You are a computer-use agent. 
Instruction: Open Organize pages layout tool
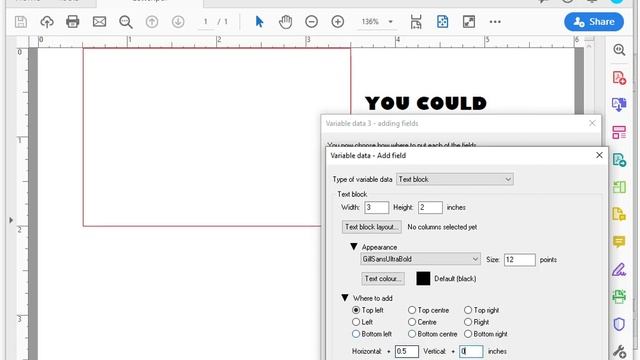tap(619, 132)
